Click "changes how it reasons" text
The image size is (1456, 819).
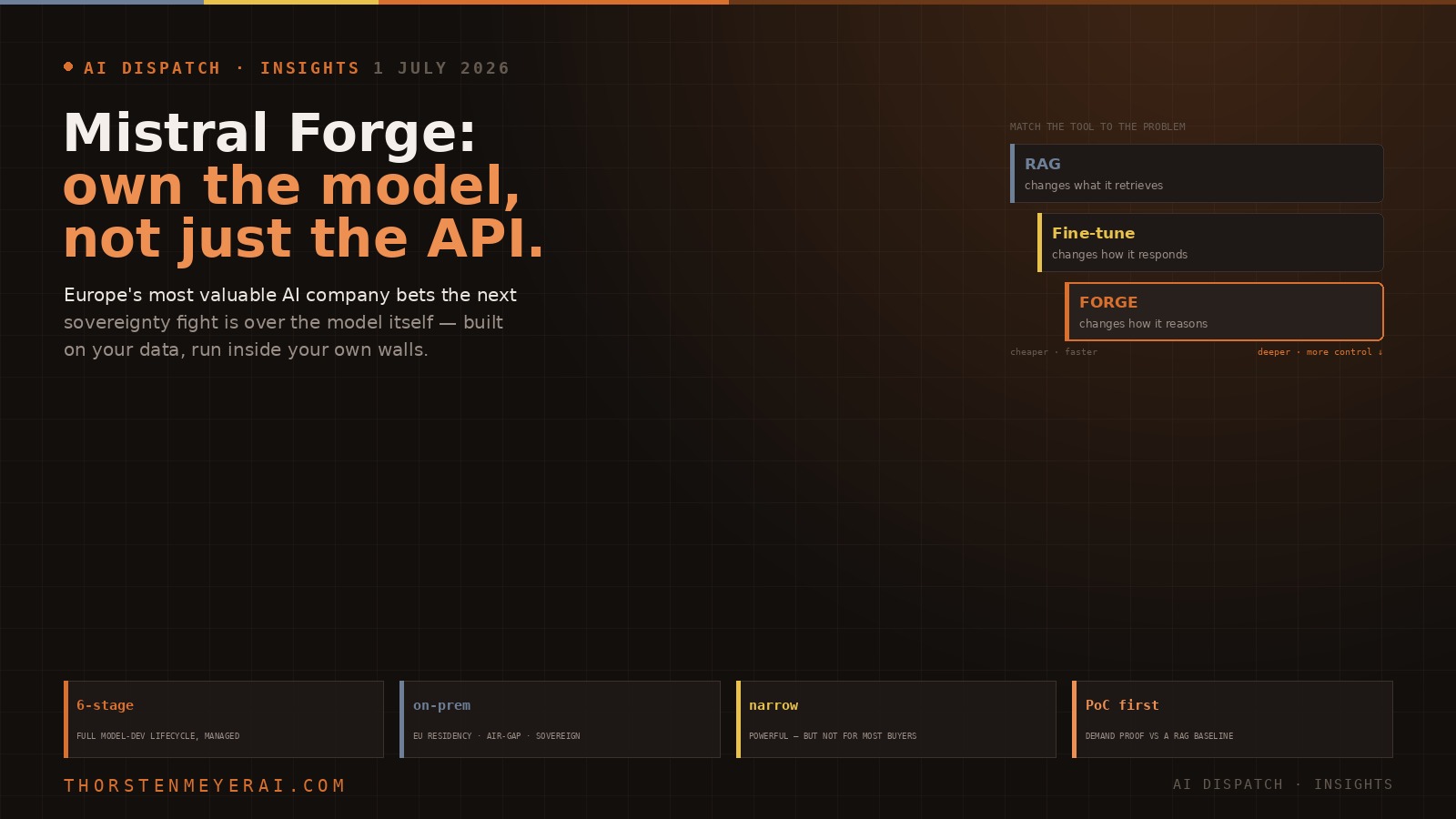pos(1143,324)
